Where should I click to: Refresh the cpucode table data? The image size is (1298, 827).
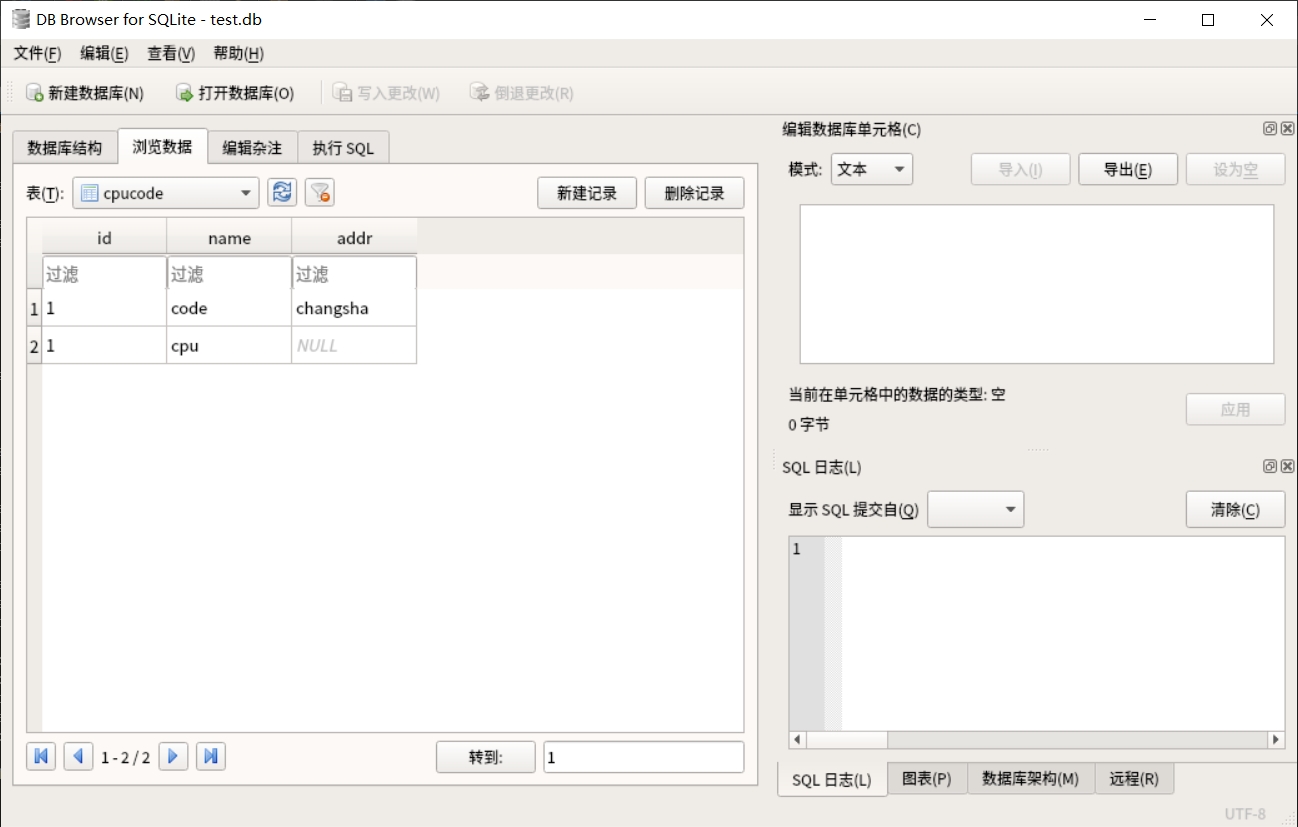coord(282,193)
